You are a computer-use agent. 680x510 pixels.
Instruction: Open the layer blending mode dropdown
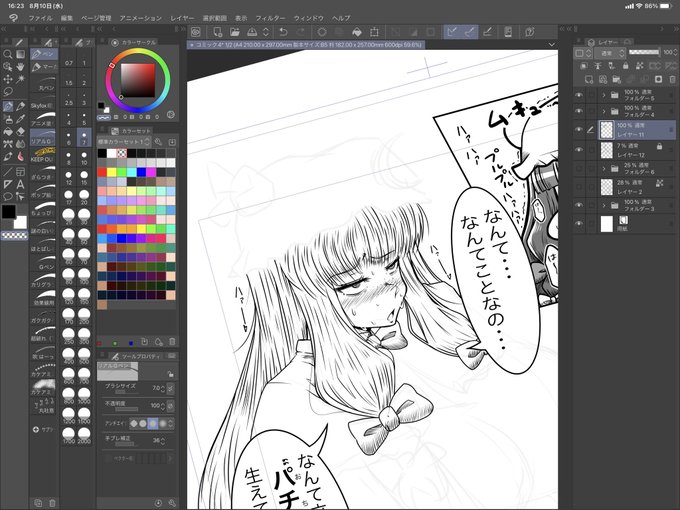point(610,53)
